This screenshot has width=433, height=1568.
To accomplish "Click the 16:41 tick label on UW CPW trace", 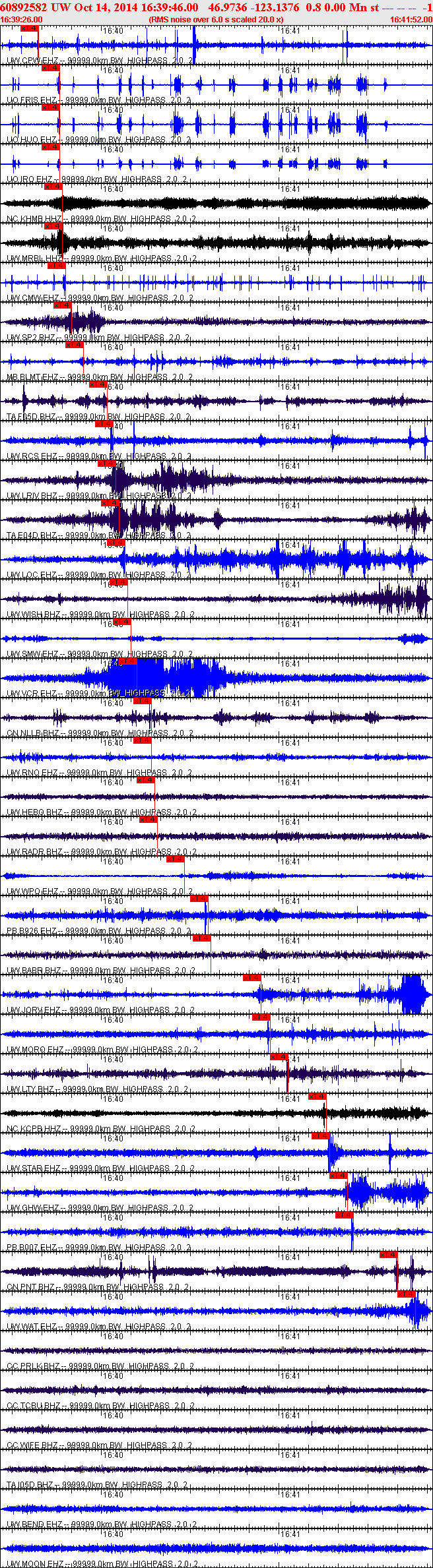I will point(290,30).
